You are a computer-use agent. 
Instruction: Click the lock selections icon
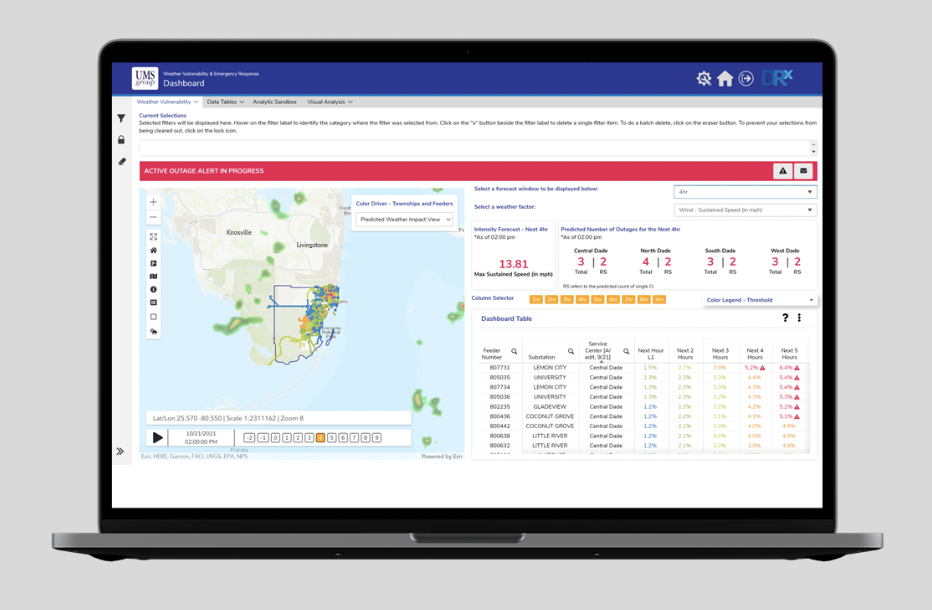(x=121, y=140)
